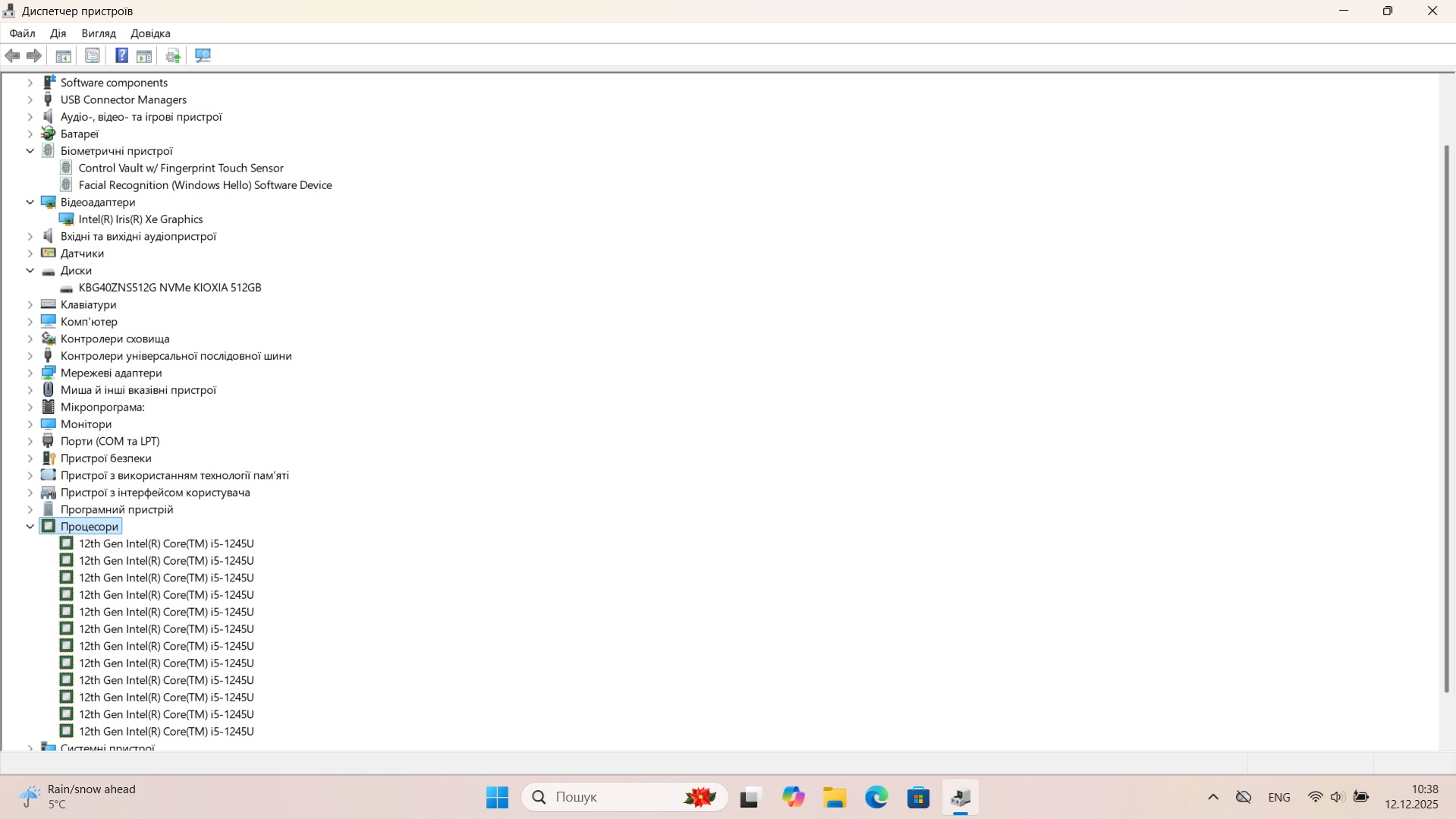
Task: Collapse the Процесори category
Action: click(x=30, y=526)
